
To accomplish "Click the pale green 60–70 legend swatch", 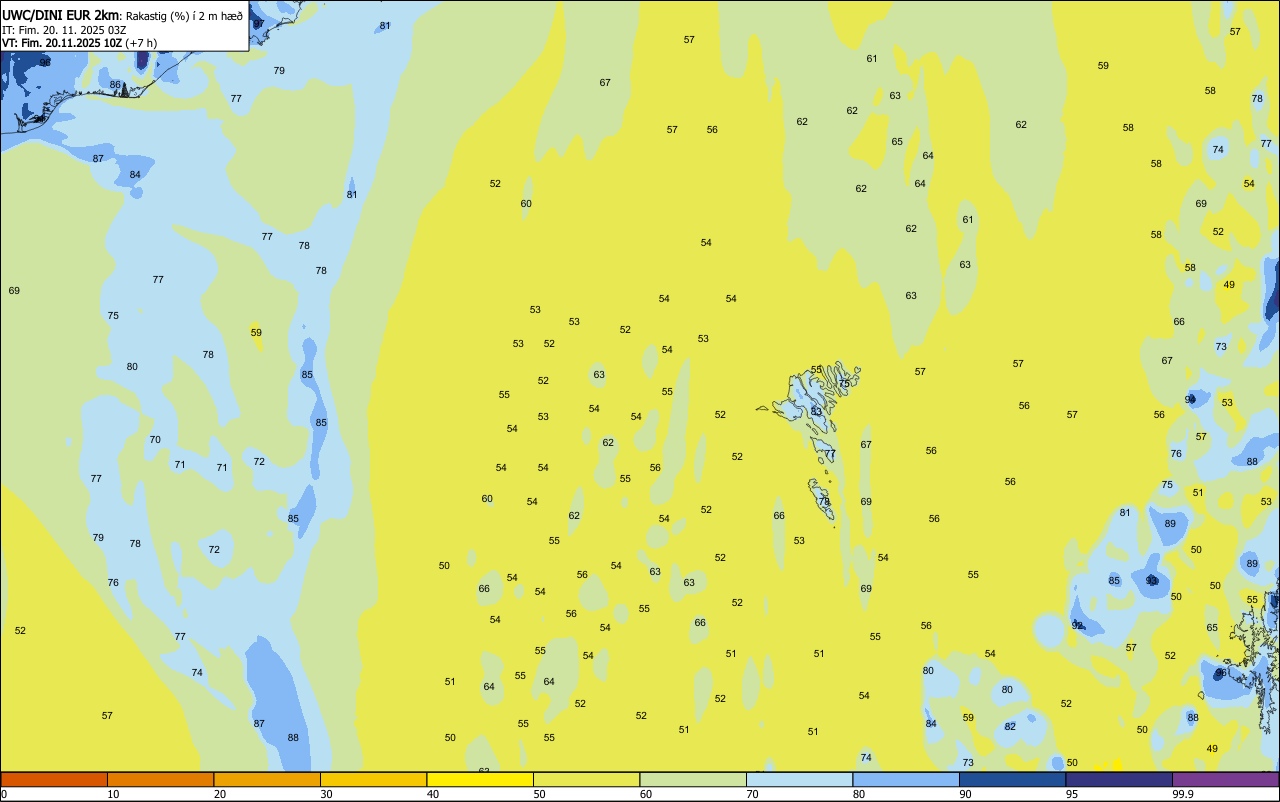I will click(x=693, y=779).
